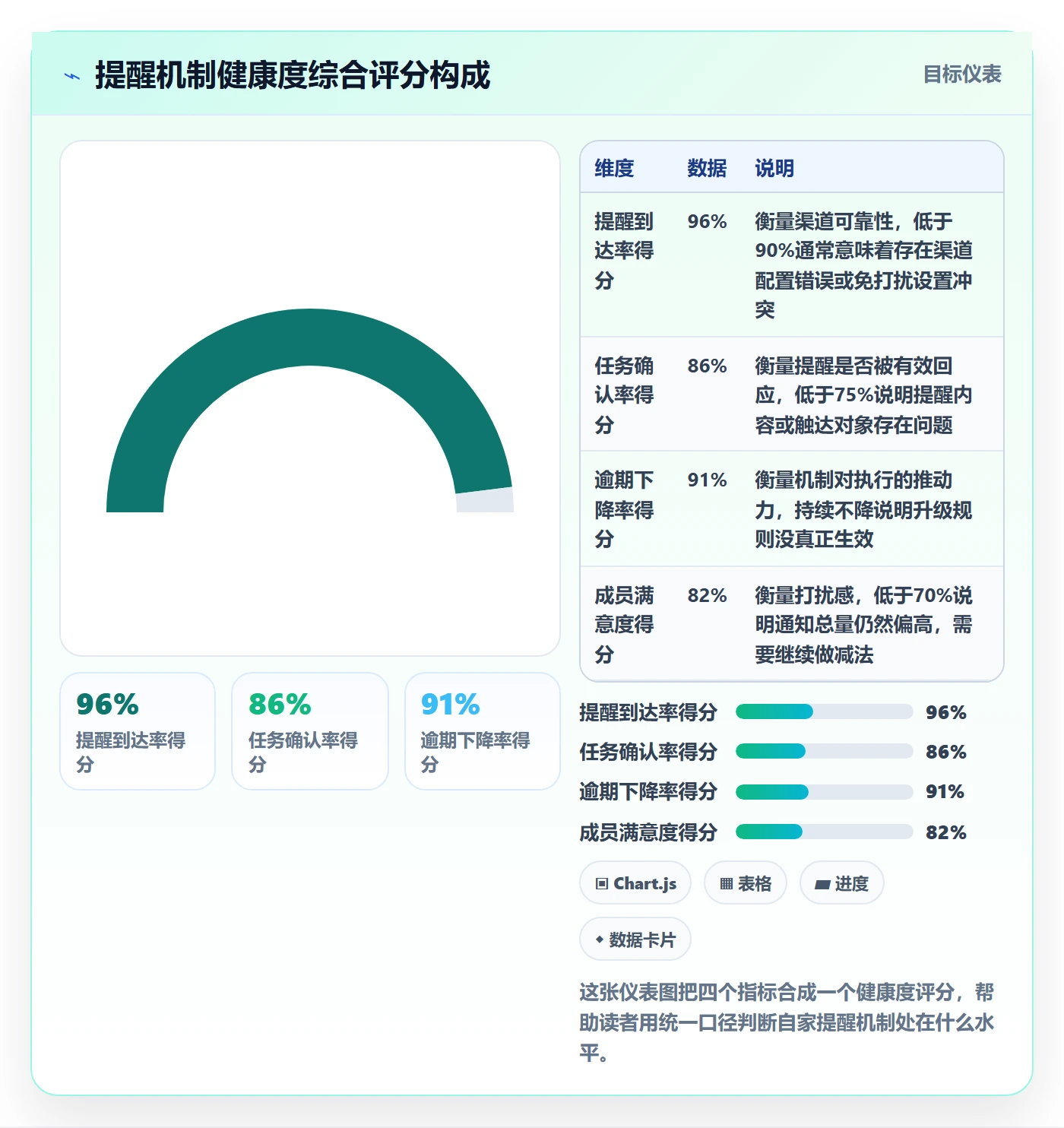This screenshot has width=1064, height=1128.
Task: Click the 提醒到达率得分 progress bar
Action: pyautogui.click(x=824, y=711)
